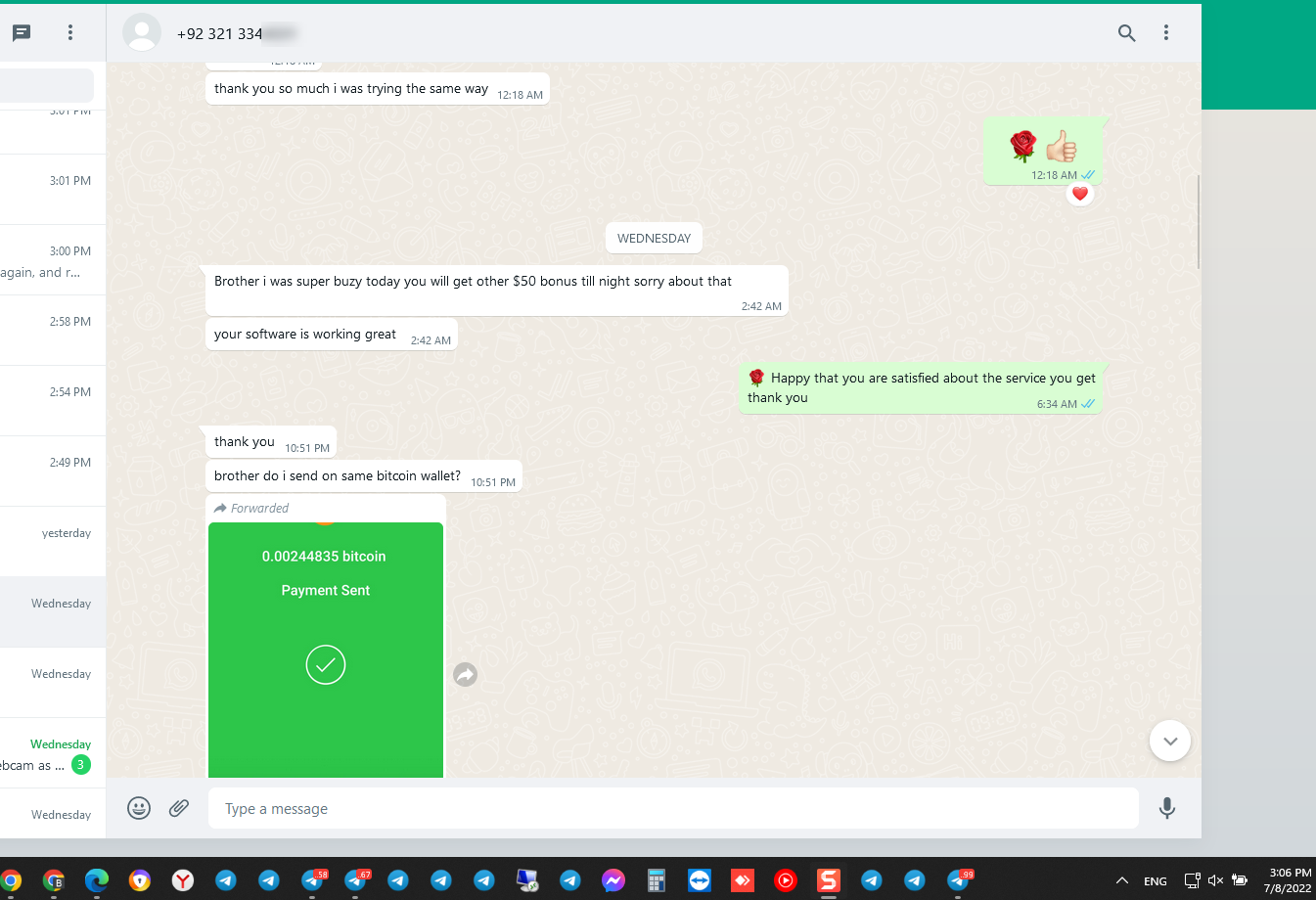Search within this conversation using the magnifier

click(x=1126, y=32)
